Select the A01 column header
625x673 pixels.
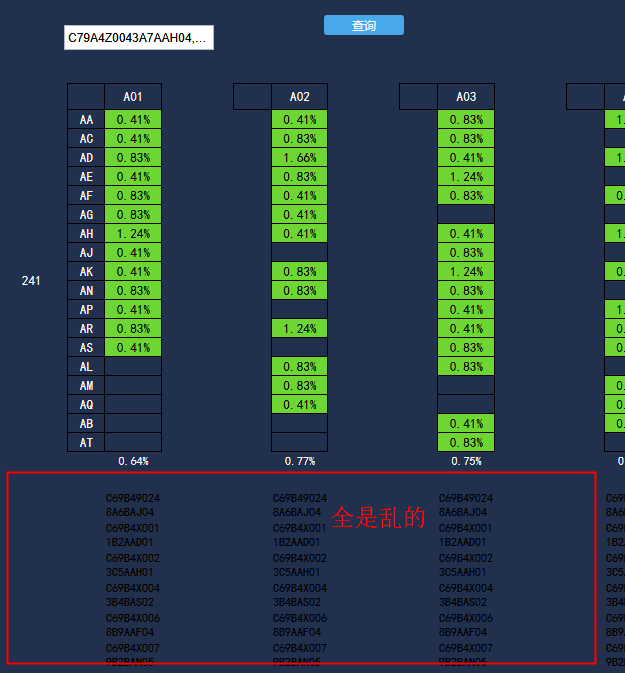click(133, 97)
